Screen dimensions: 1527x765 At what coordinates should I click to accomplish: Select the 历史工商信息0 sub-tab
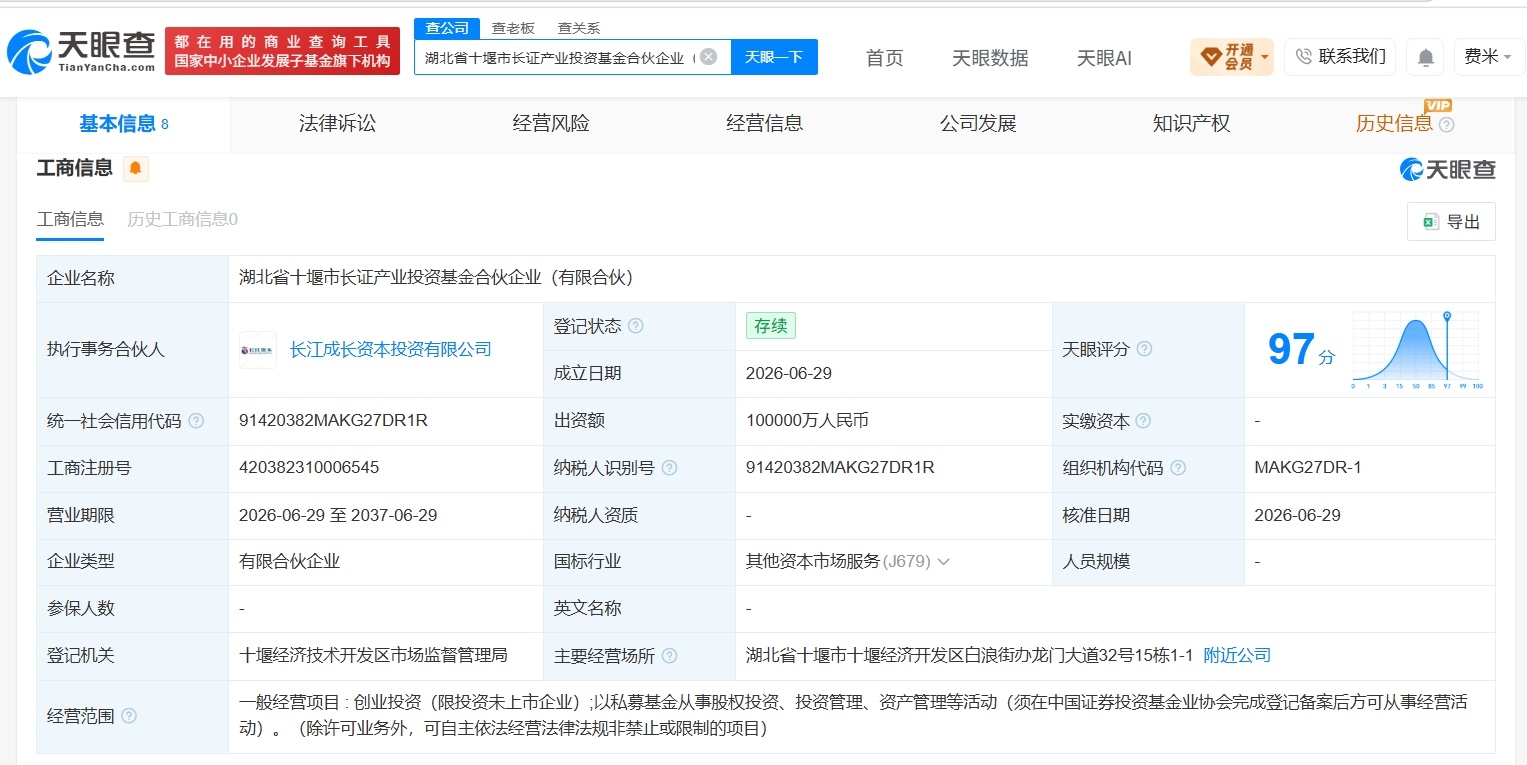(182, 219)
